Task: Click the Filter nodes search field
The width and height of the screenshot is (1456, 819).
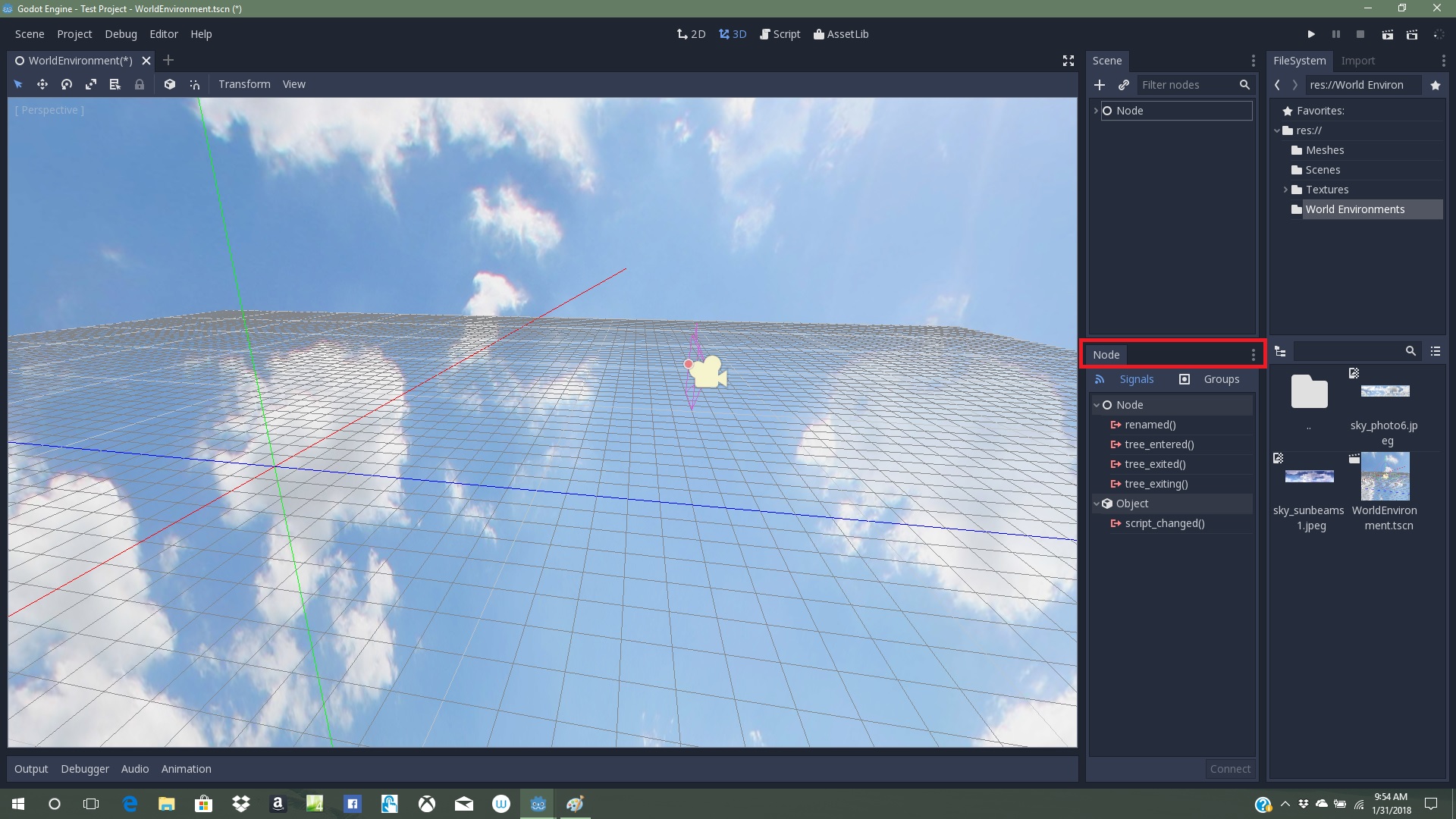Action: click(x=1195, y=85)
